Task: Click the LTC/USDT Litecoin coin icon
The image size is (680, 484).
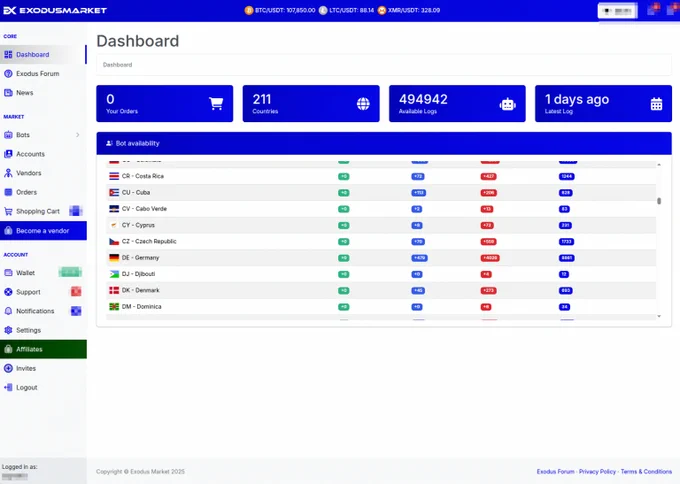Action: (323, 10)
